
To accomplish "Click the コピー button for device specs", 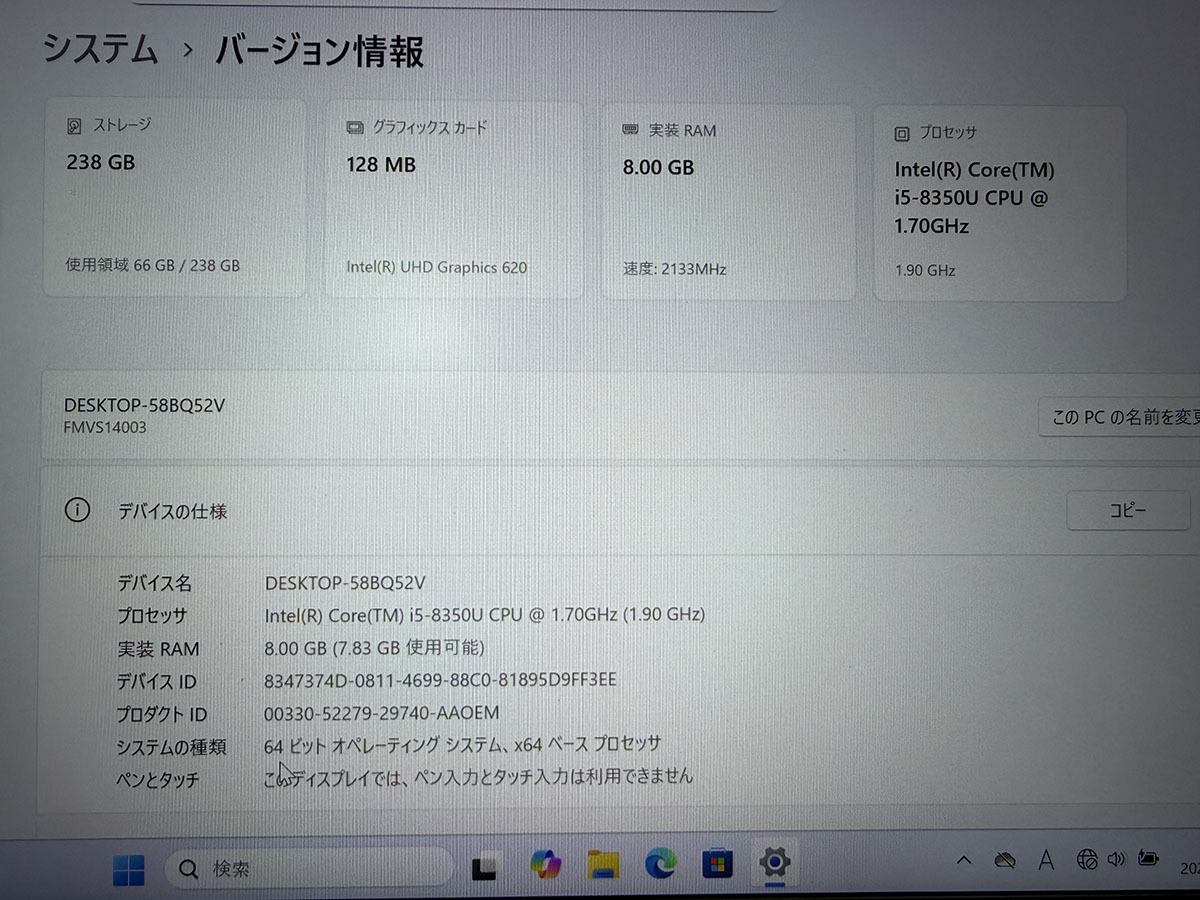I will coord(1128,510).
